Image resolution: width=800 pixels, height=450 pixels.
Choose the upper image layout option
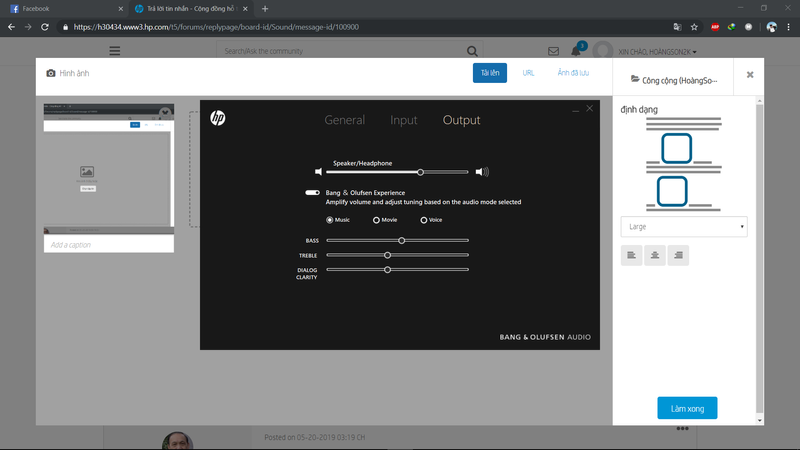pos(677,148)
